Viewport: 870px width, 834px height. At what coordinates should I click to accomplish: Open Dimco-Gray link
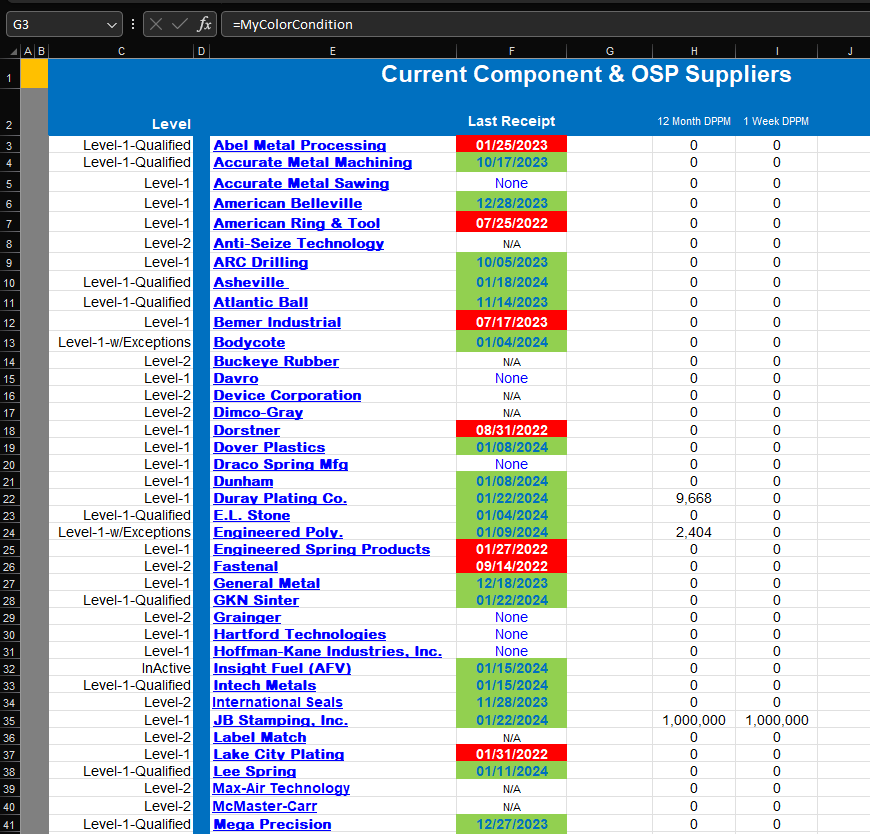coord(259,413)
